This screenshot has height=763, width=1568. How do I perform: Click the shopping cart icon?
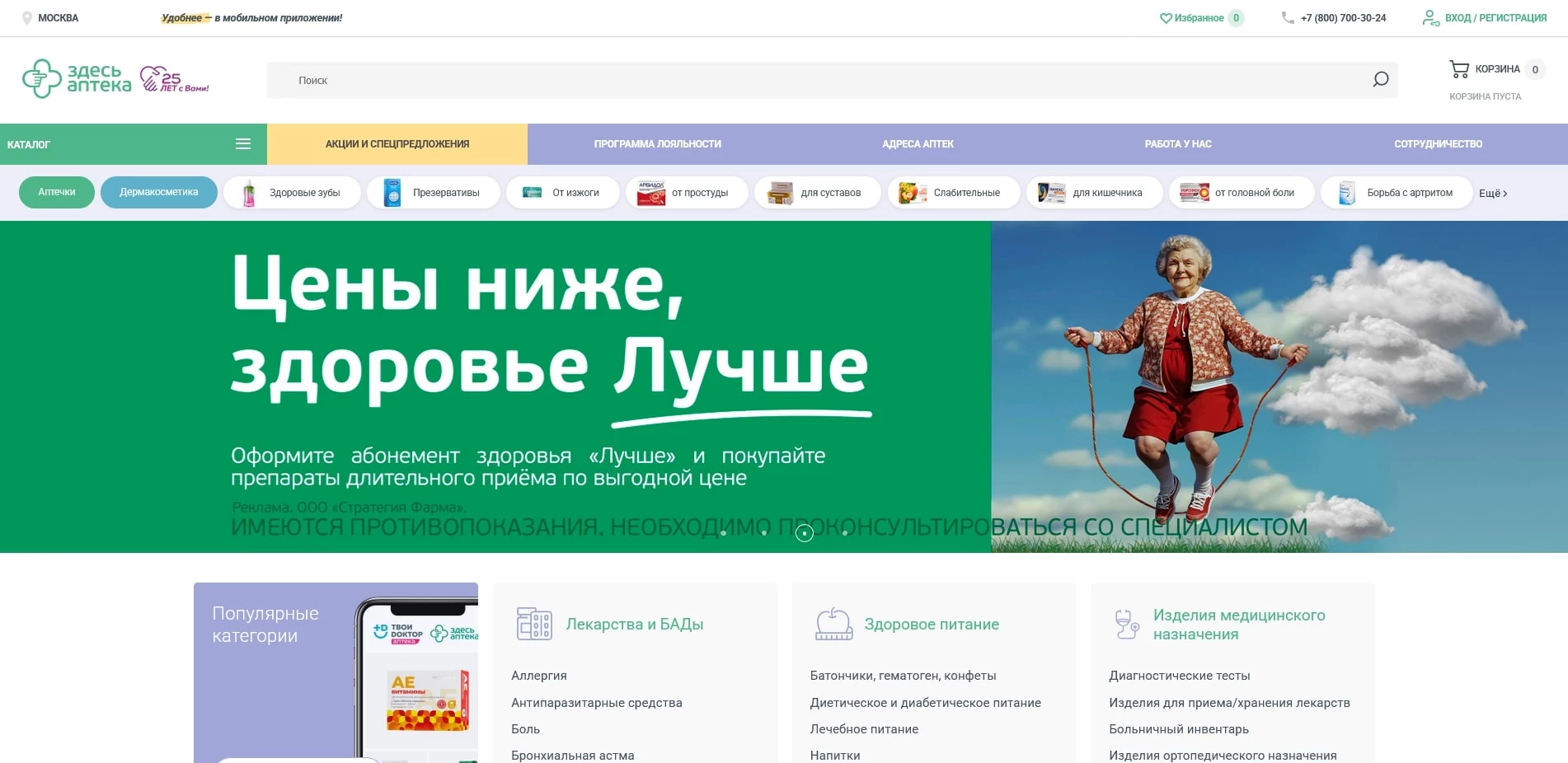pos(1459,69)
